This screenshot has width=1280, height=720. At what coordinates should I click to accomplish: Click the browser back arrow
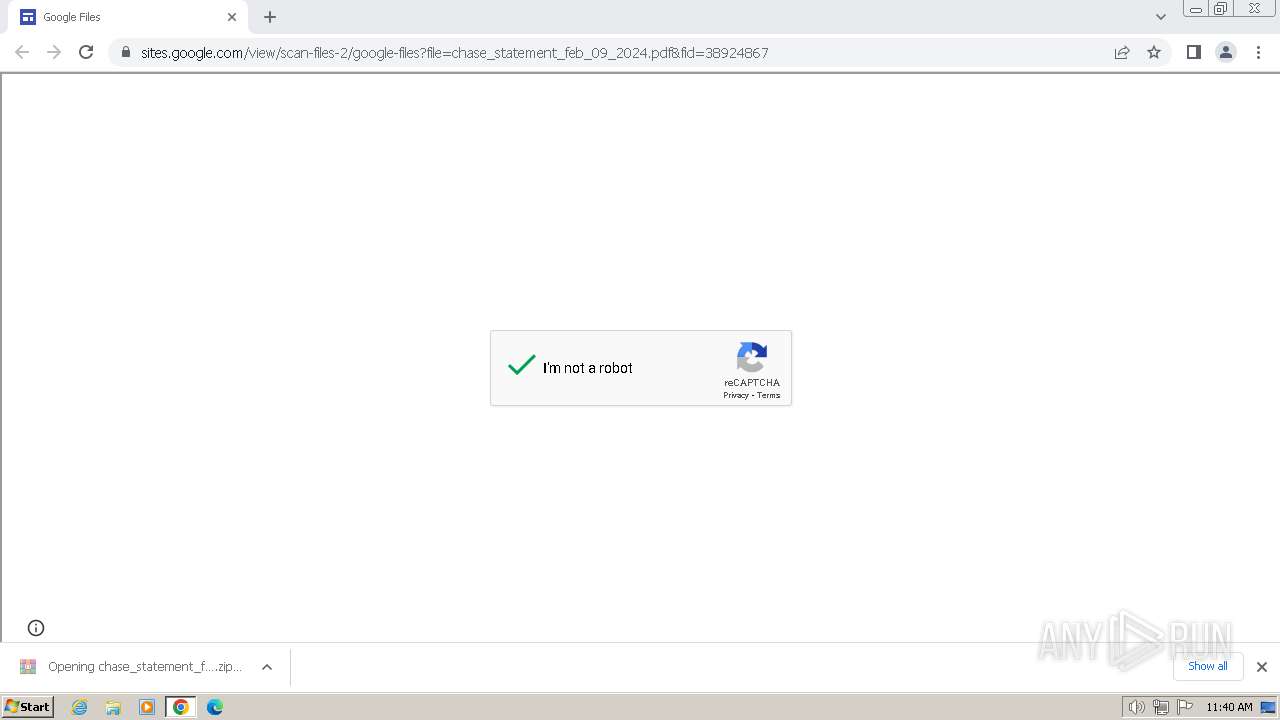pyautogui.click(x=22, y=52)
